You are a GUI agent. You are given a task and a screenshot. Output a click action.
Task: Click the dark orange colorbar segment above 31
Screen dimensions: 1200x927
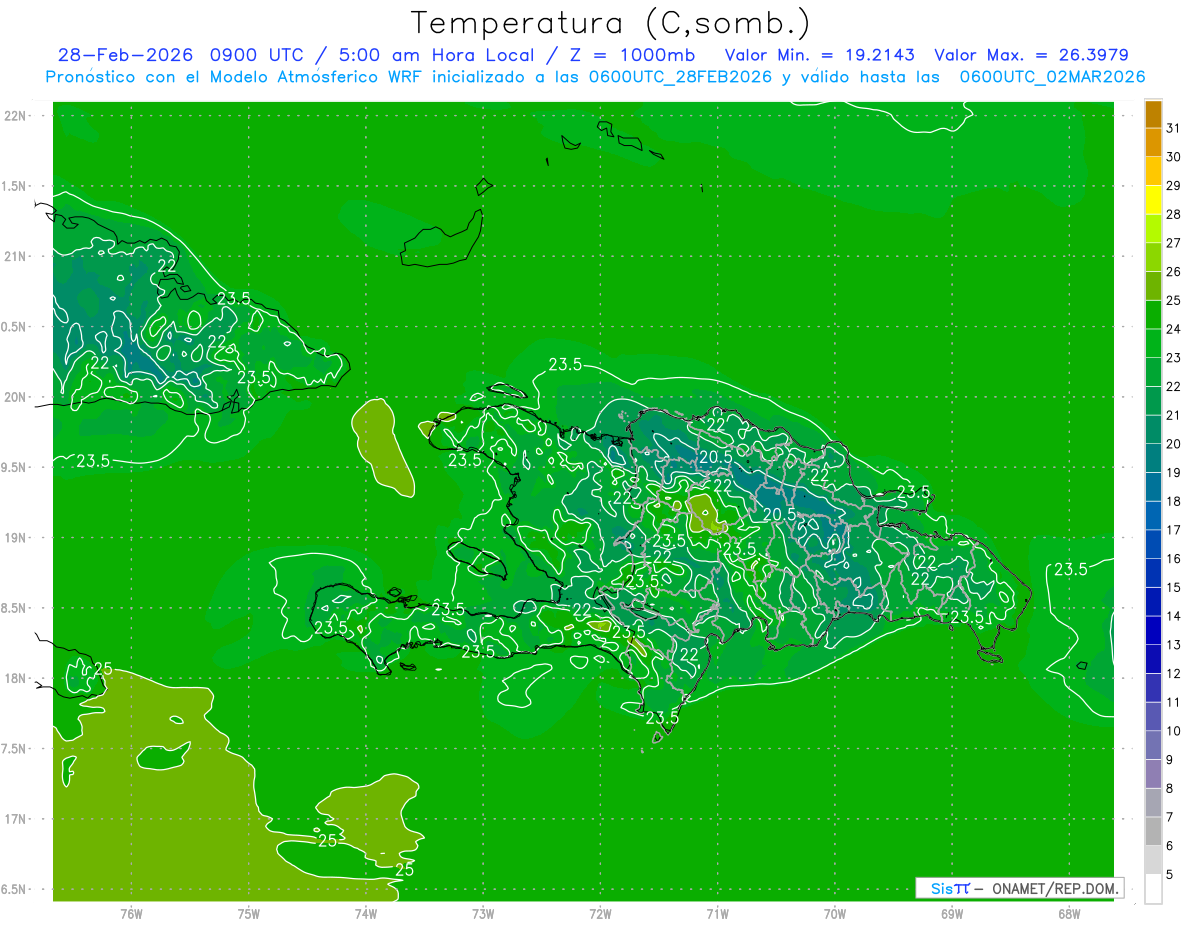pos(1153,115)
